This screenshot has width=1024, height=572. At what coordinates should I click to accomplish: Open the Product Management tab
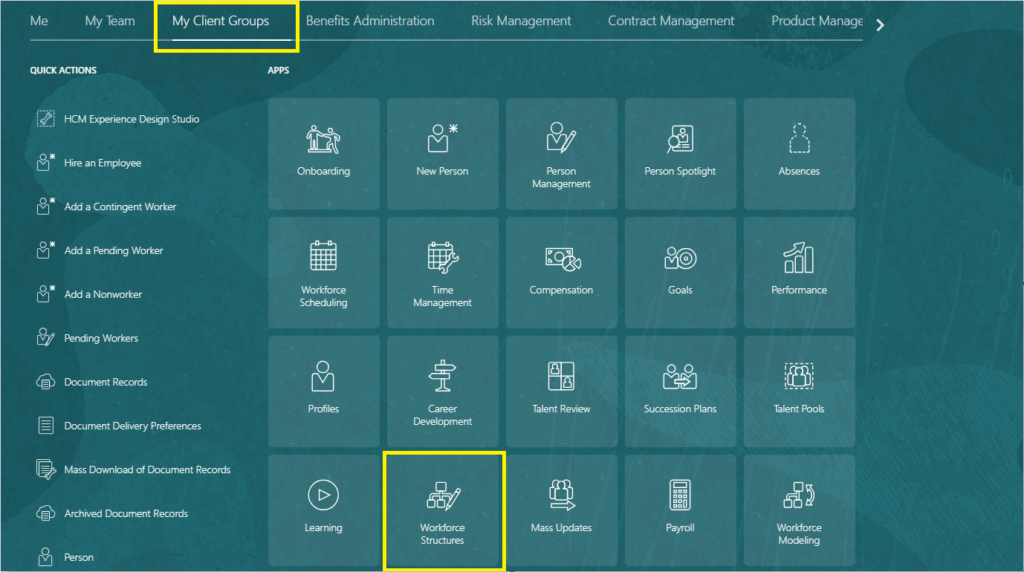[816, 21]
